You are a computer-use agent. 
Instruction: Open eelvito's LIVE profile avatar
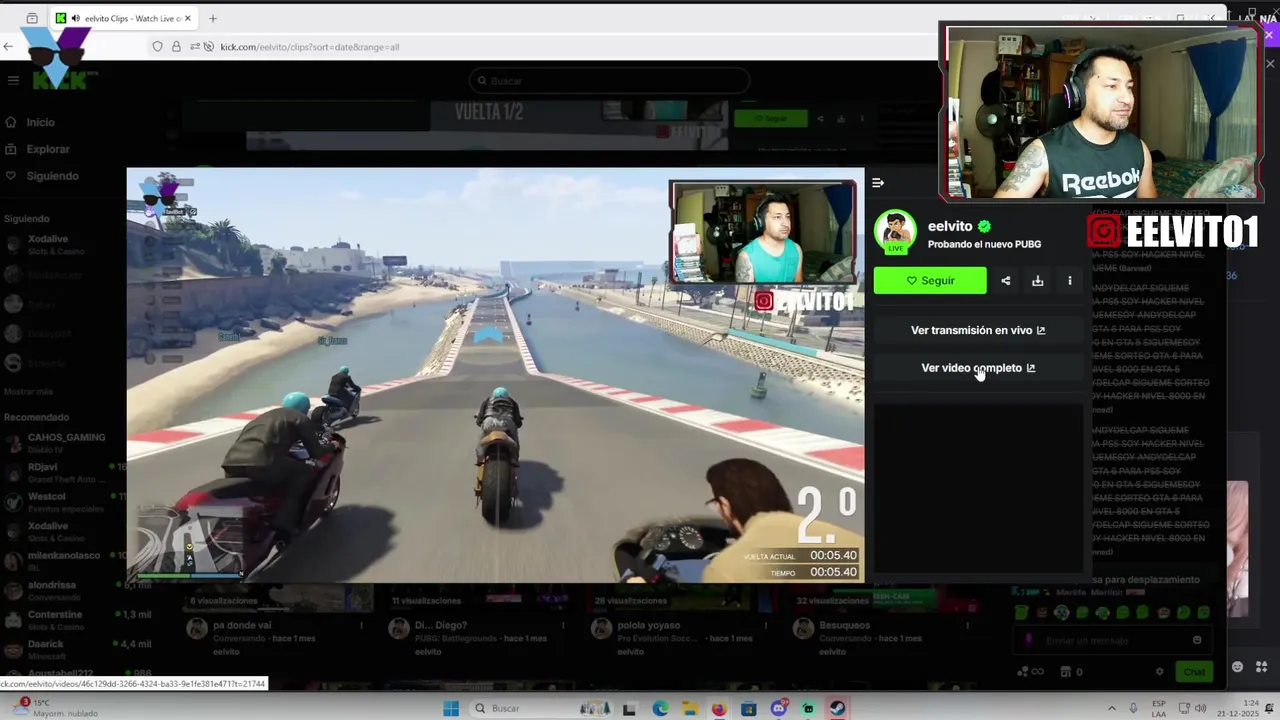tap(895, 232)
